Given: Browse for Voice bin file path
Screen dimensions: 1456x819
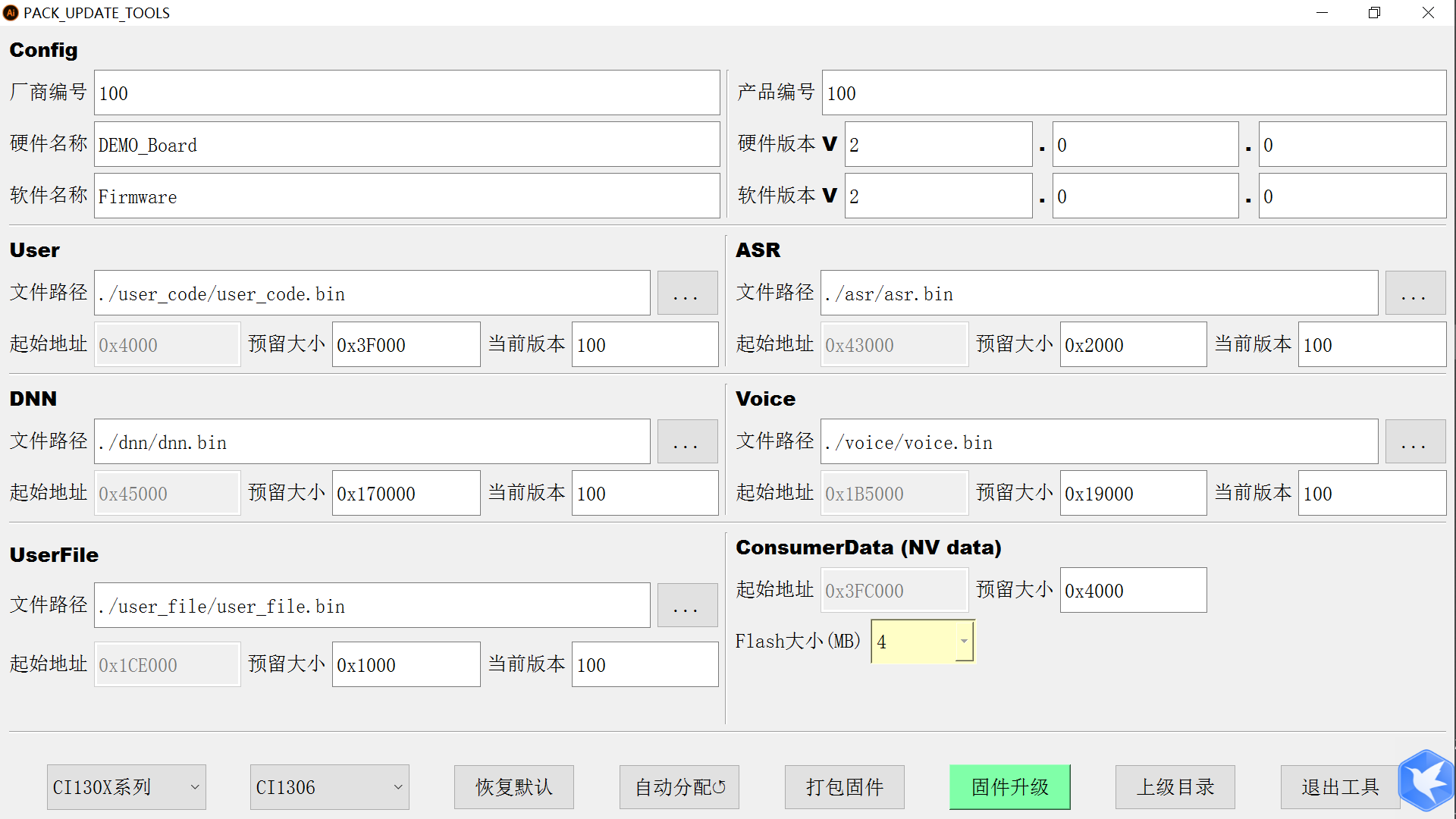Looking at the screenshot, I should (x=1414, y=442).
